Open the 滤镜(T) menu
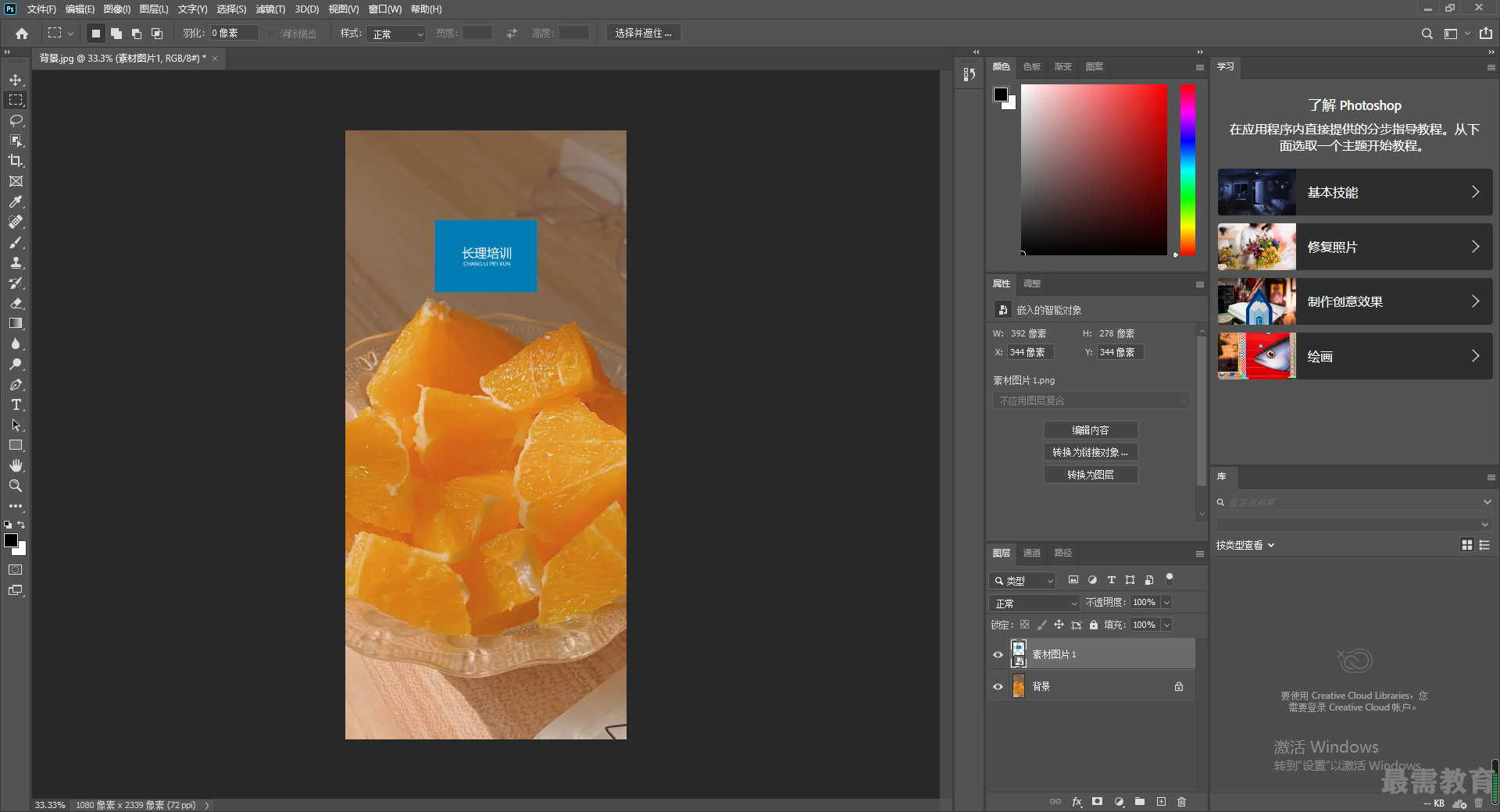Screen dimensions: 1500x812 [270, 9]
